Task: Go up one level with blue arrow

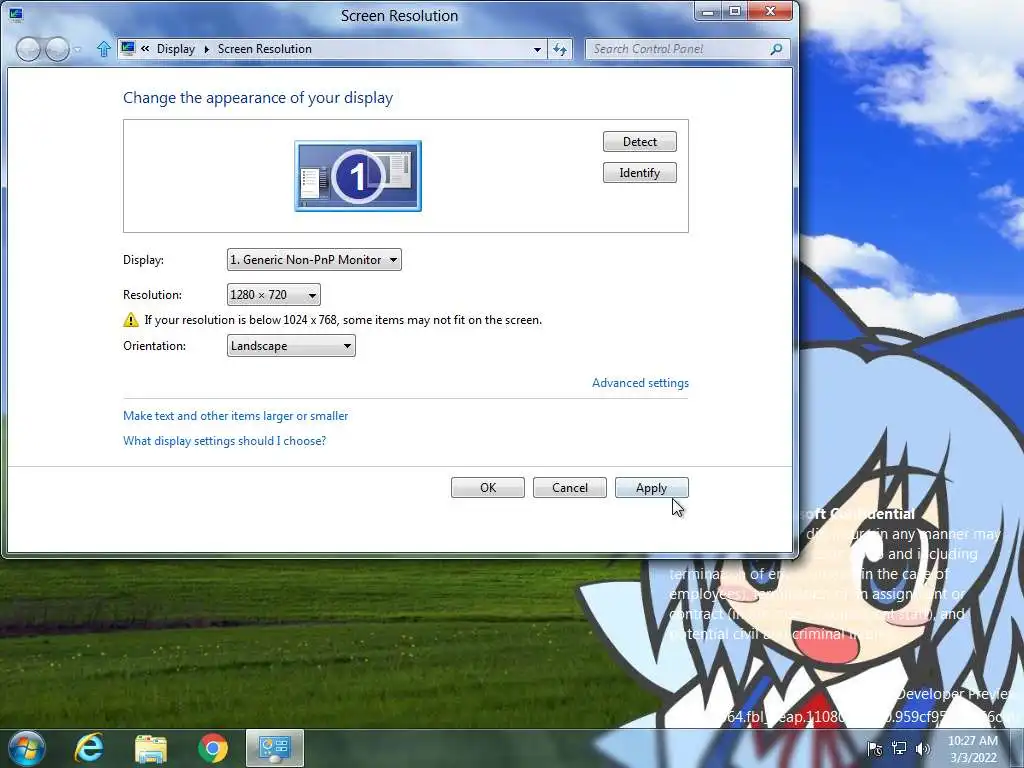Action: [103, 49]
